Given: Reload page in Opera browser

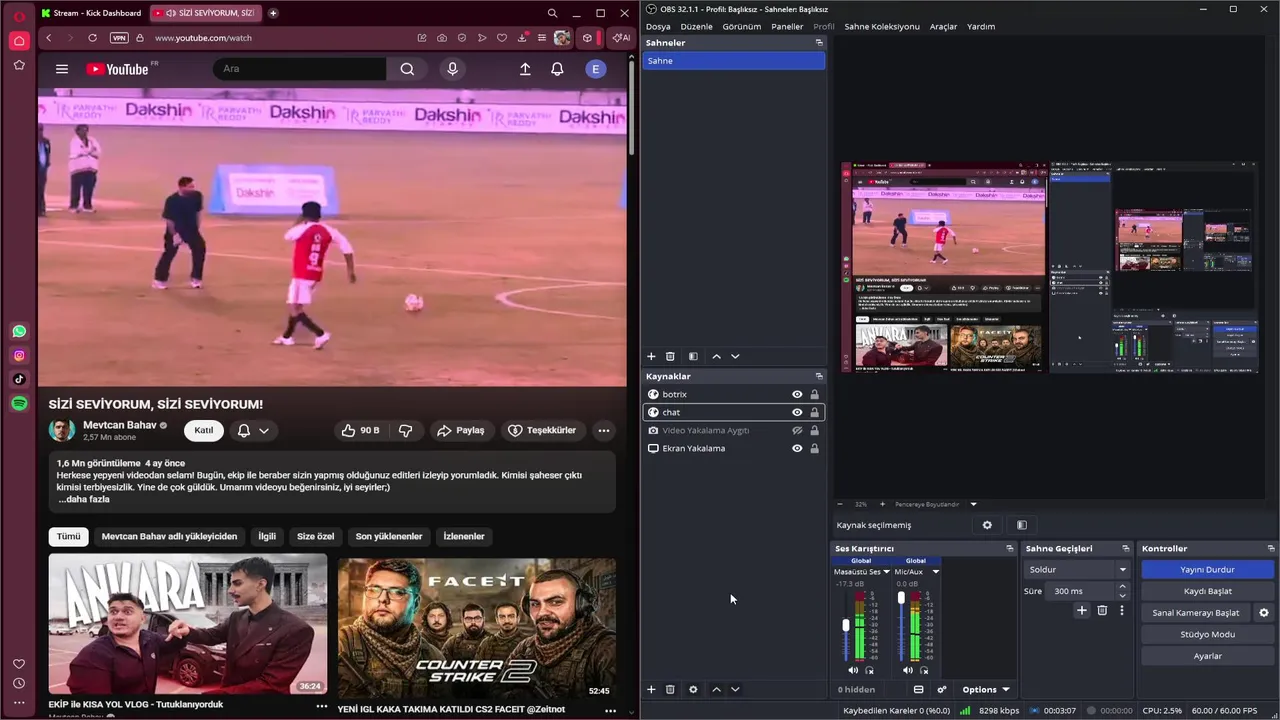Looking at the screenshot, I should point(92,38).
